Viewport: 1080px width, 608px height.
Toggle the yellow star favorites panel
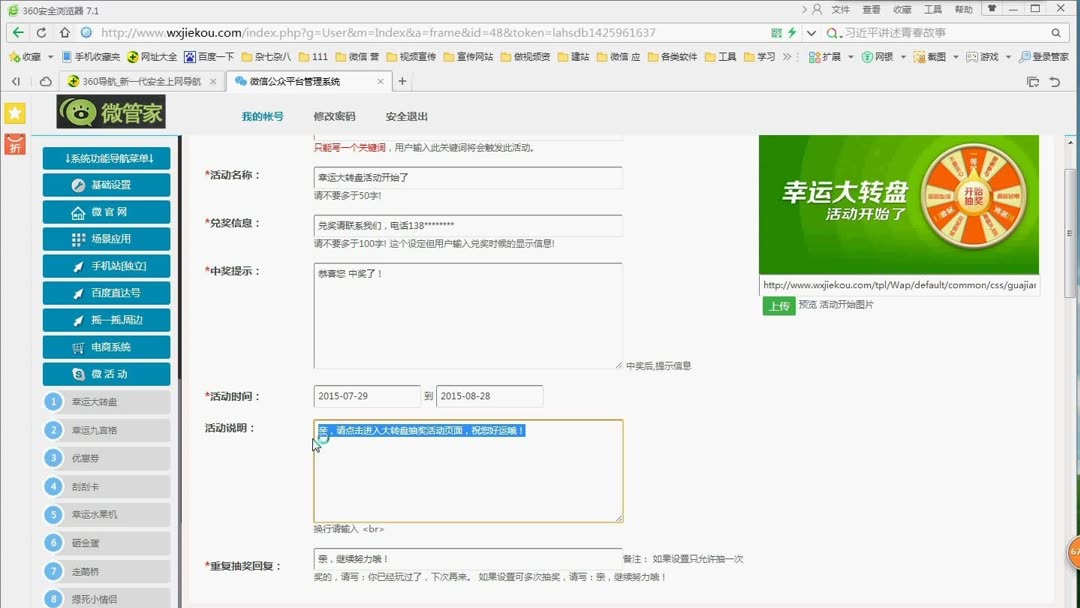(14, 113)
